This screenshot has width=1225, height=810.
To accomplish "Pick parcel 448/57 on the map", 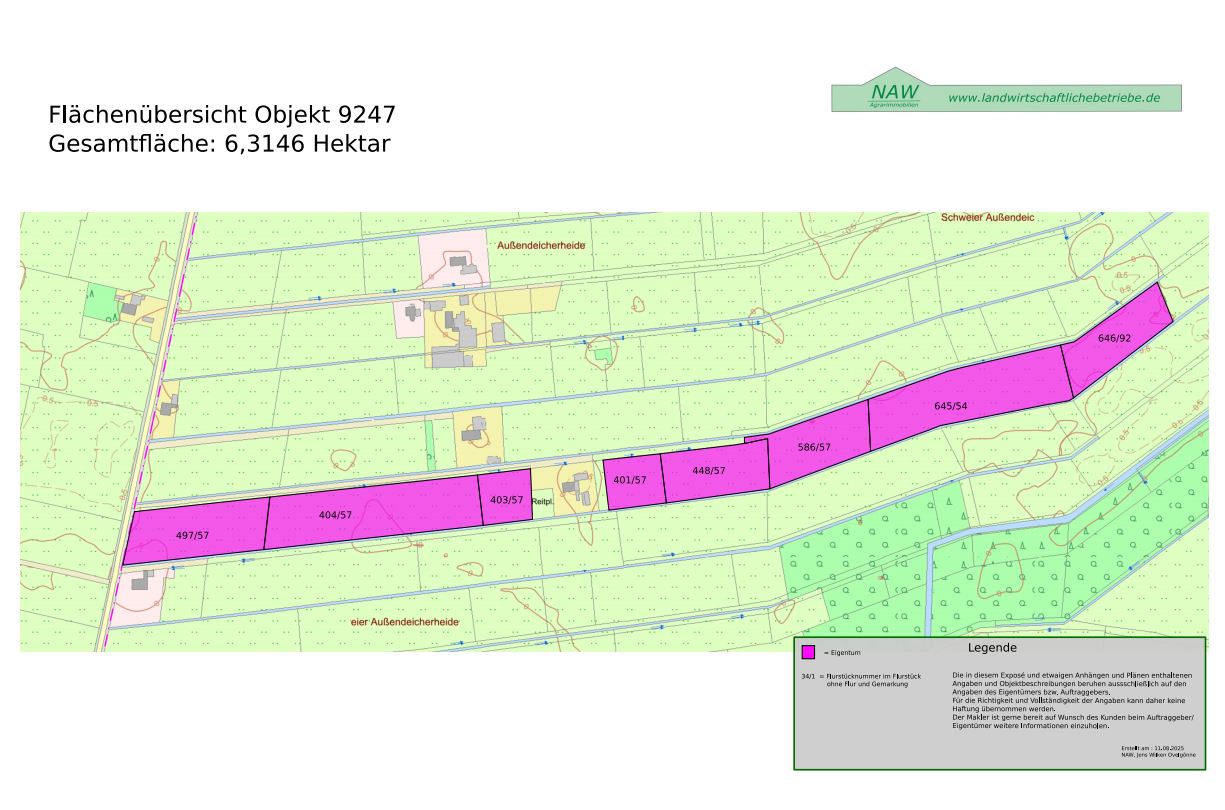I will (x=708, y=470).
